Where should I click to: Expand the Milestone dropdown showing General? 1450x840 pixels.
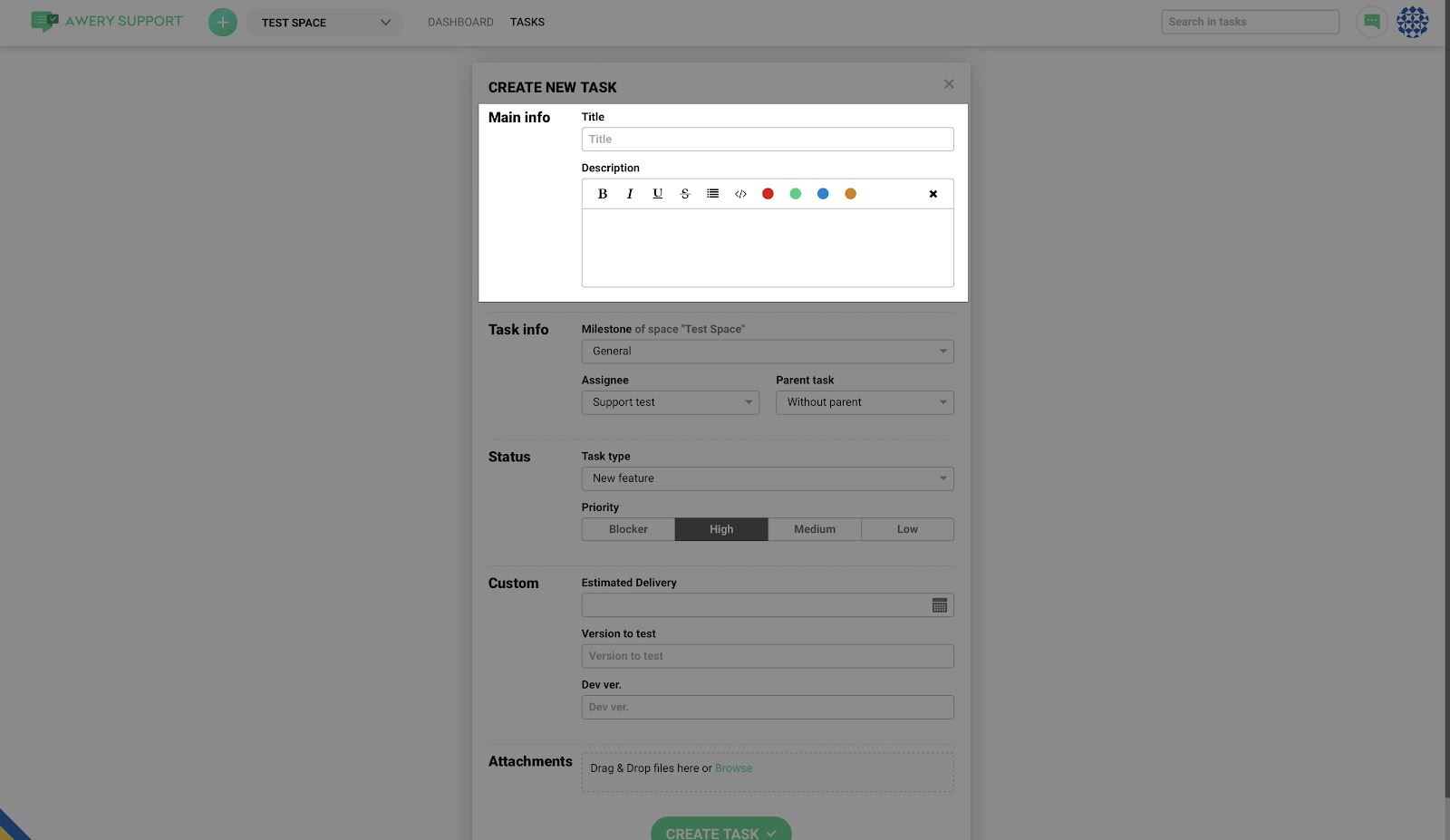(x=767, y=352)
